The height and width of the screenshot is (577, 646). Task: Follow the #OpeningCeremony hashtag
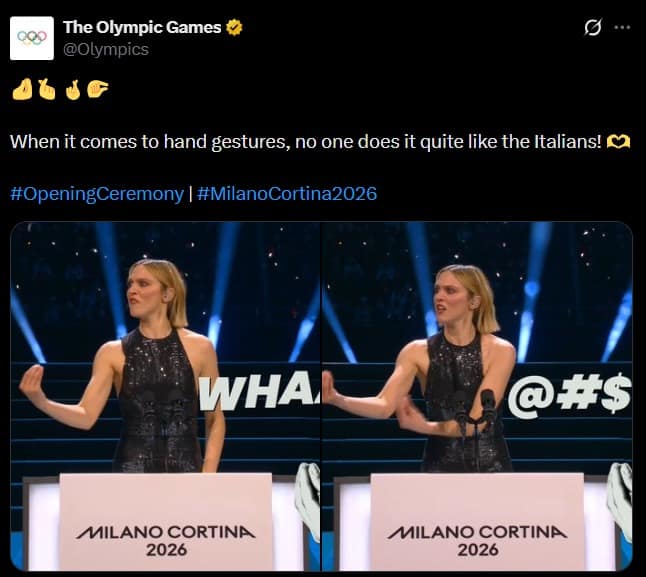point(97,194)
